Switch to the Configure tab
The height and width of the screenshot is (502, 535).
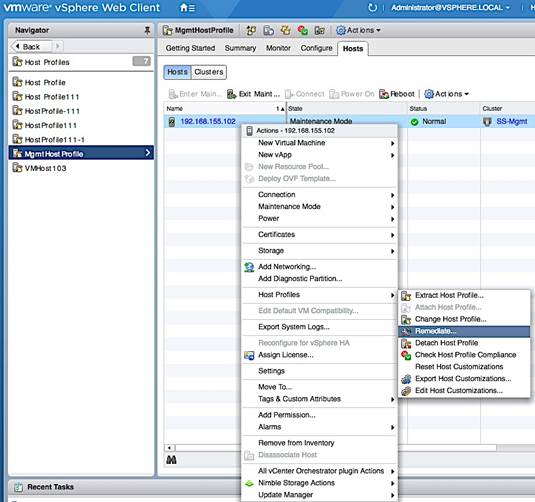click(316, 48)
